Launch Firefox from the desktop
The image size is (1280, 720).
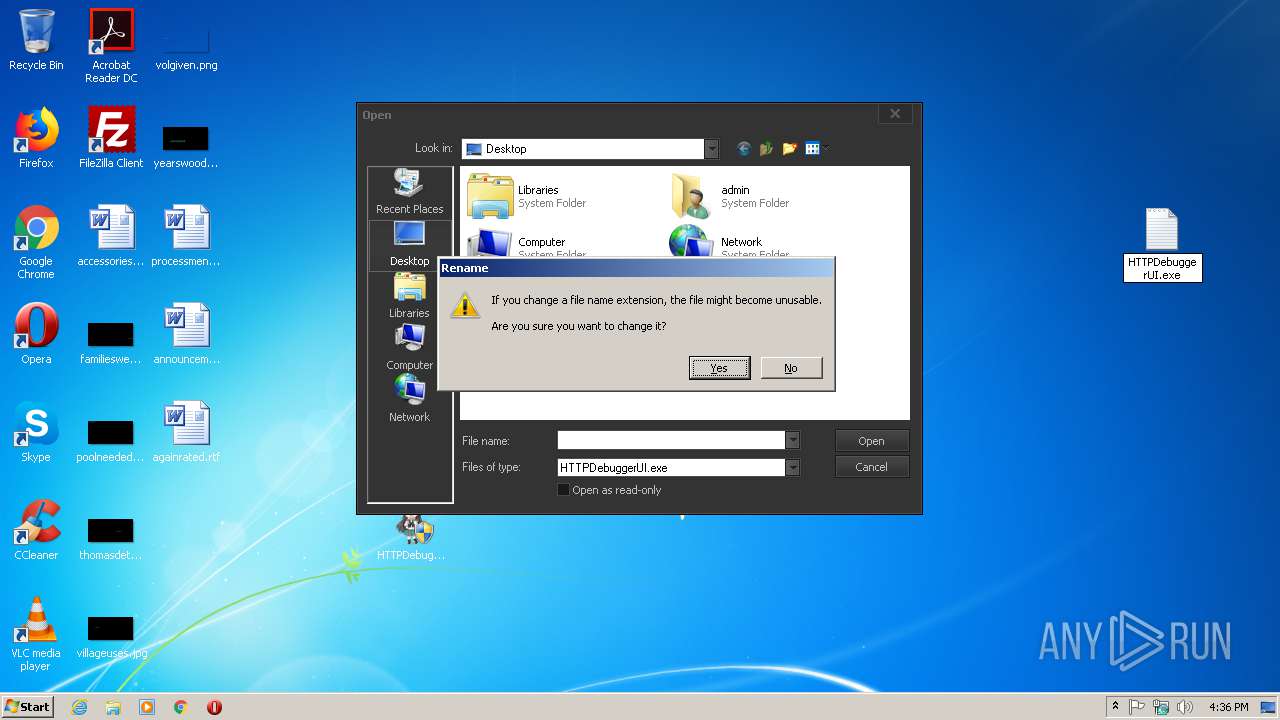click(x=36, y=138)
